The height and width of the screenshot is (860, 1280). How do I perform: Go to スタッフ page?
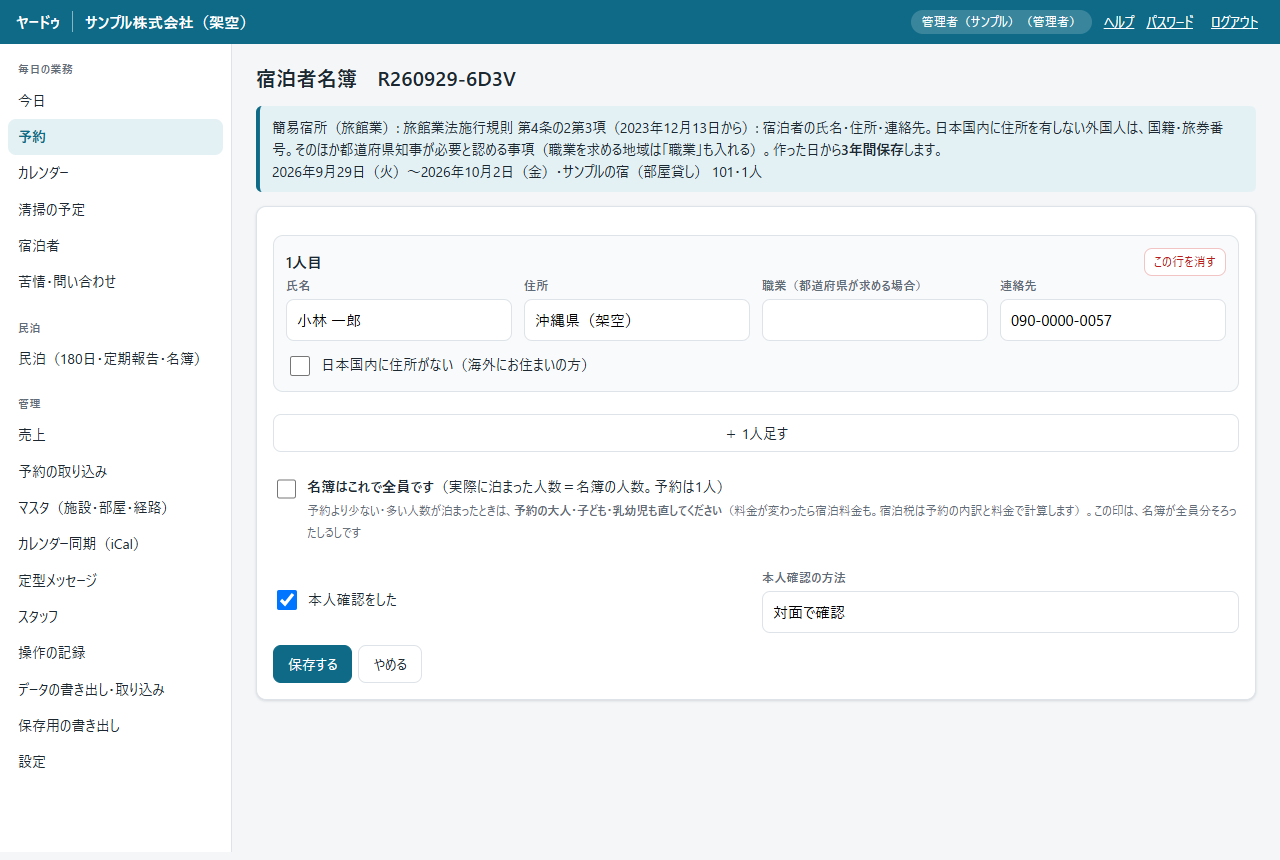[x=115, y=617]
